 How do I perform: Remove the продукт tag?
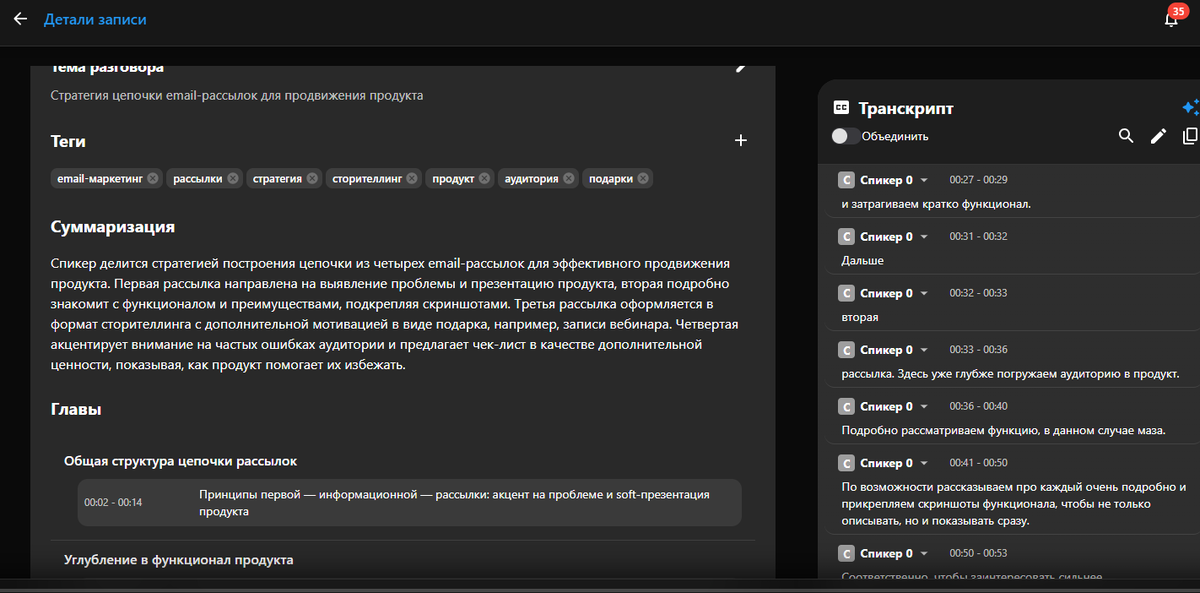[484, 178]
